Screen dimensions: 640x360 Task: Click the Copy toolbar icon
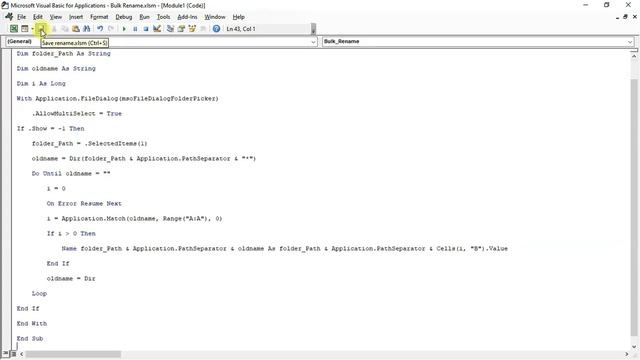65,29
